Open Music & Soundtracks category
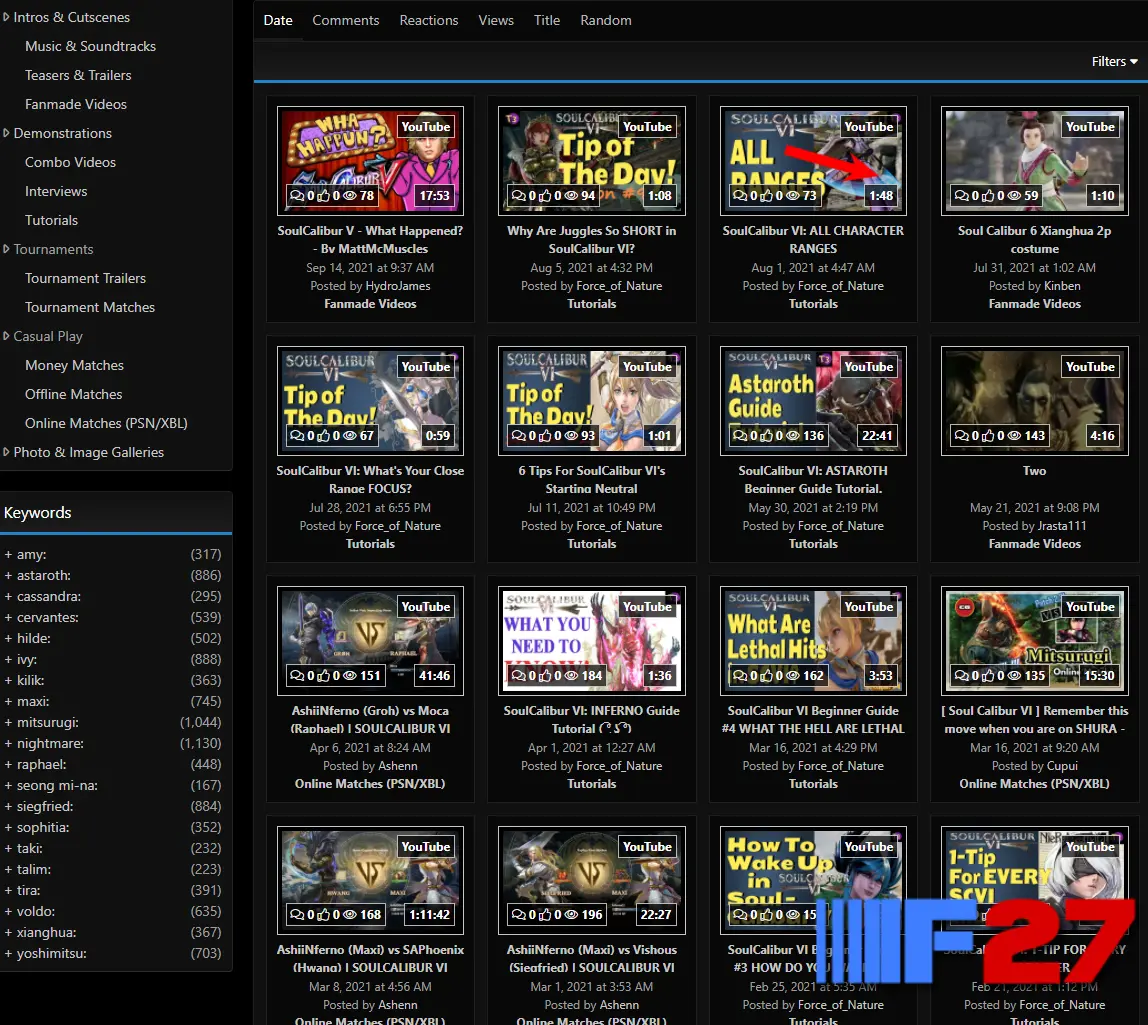Screen dimensions: 1148x1025 [x=90, y=46]
